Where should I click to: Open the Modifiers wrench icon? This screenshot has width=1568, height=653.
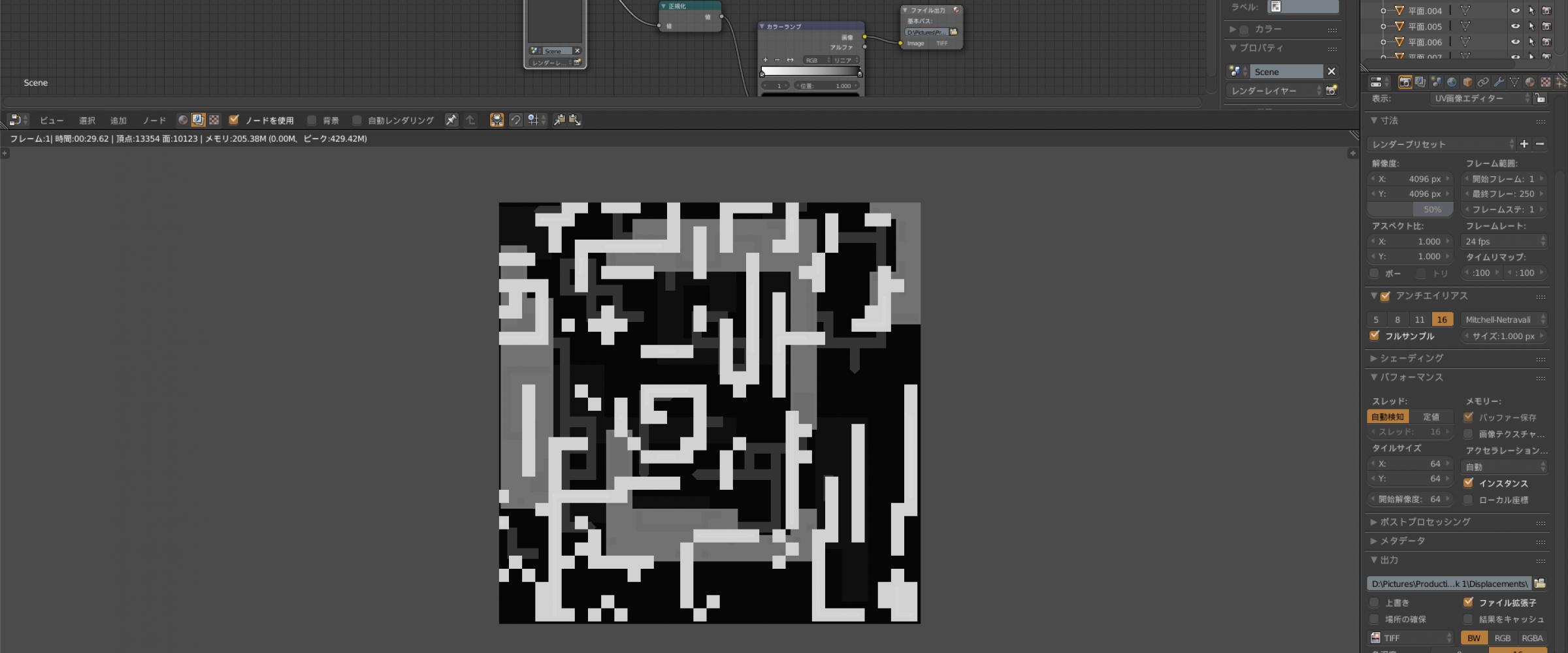coord(1499,82)
